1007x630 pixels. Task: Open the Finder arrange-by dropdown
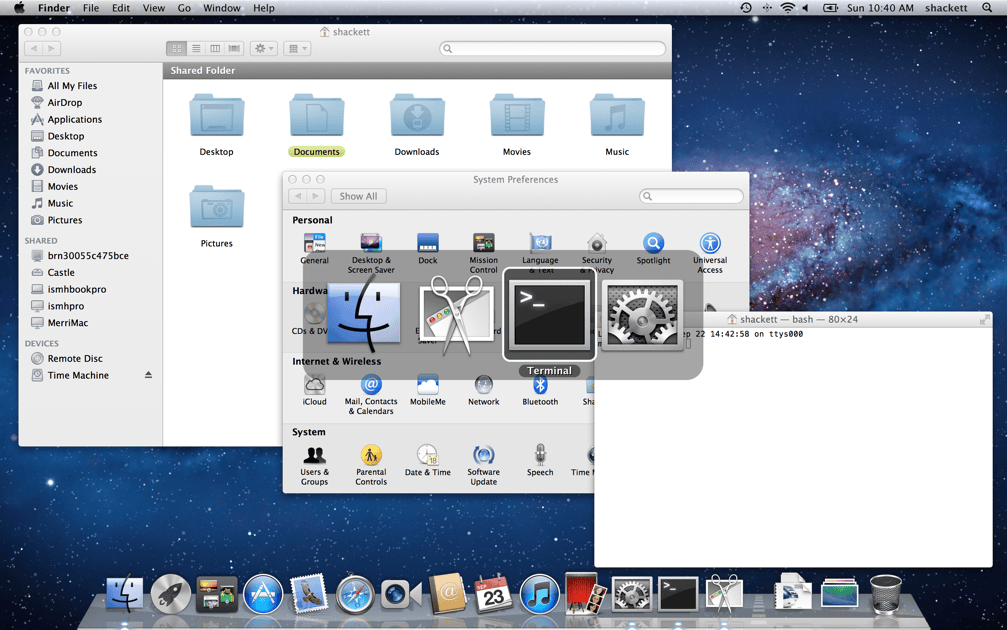[x=297, y=48]
